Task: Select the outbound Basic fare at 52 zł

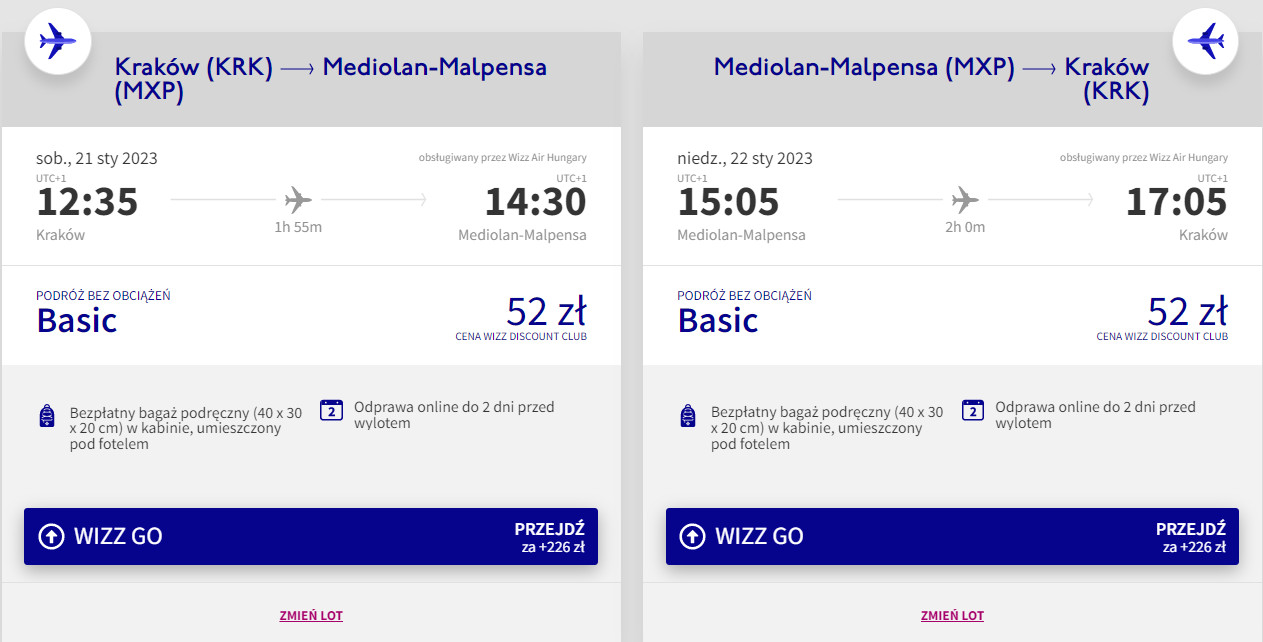Action: click(311, 316)
